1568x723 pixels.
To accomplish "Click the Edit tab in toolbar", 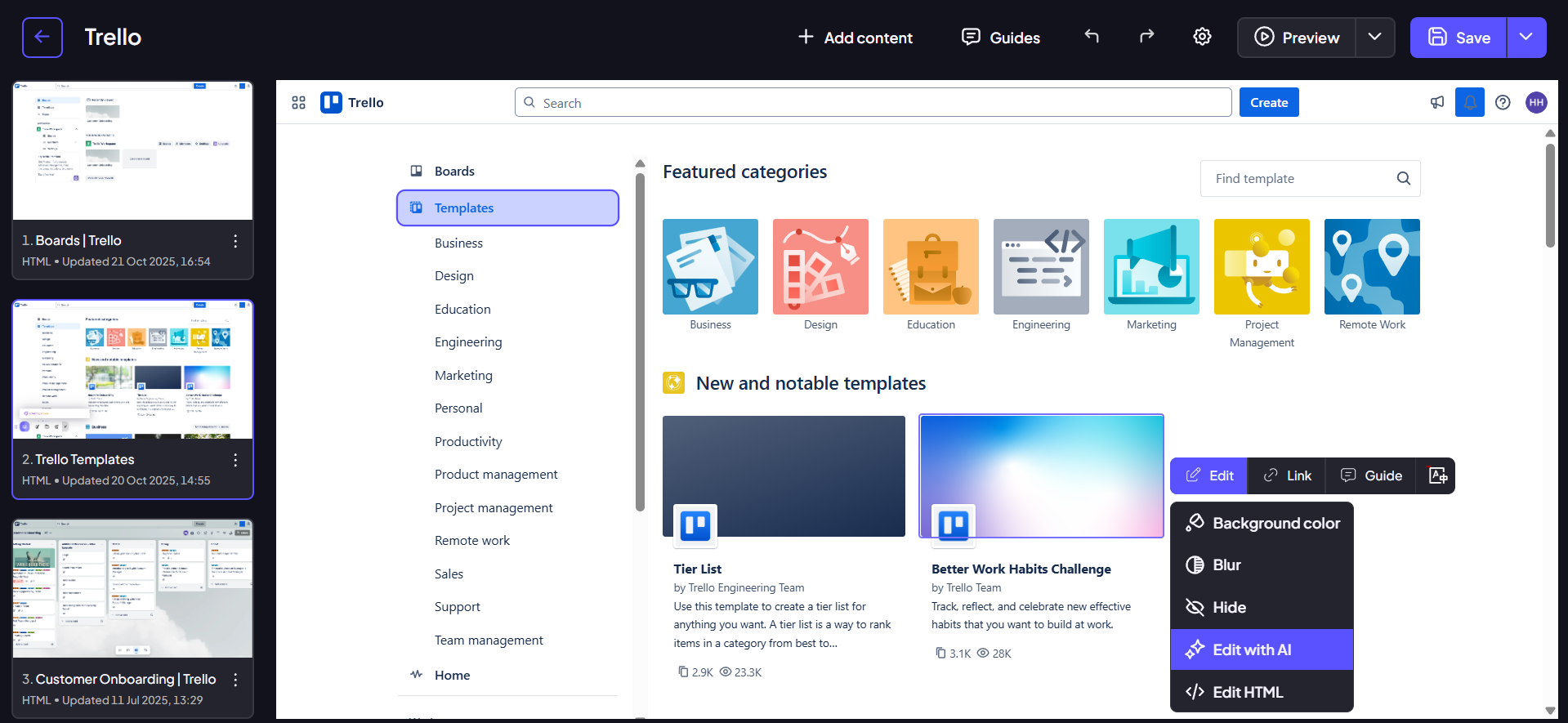I will 1209,475.
